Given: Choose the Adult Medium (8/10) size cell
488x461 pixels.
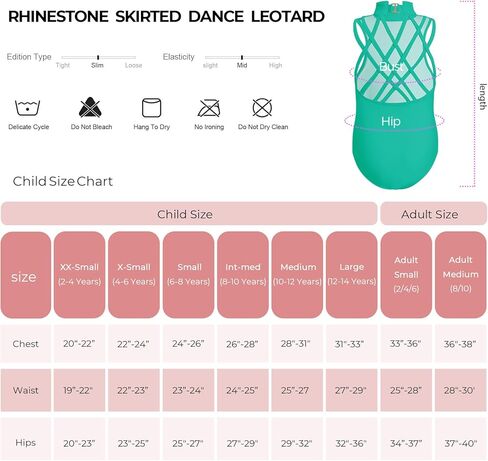Looking at the screenshot, I should 460,275.
